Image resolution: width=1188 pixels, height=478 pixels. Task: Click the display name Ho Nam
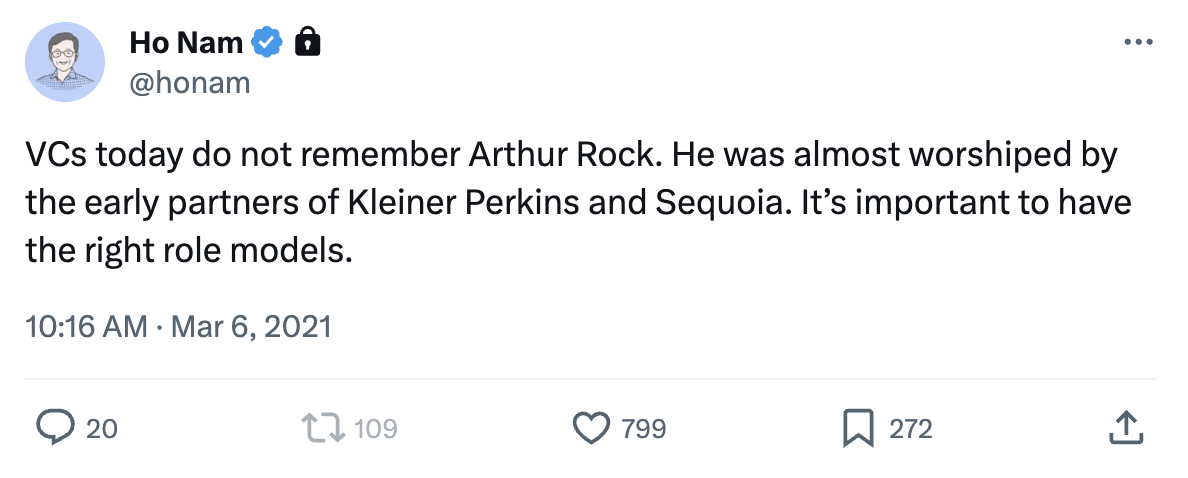(x=186, y=43)
